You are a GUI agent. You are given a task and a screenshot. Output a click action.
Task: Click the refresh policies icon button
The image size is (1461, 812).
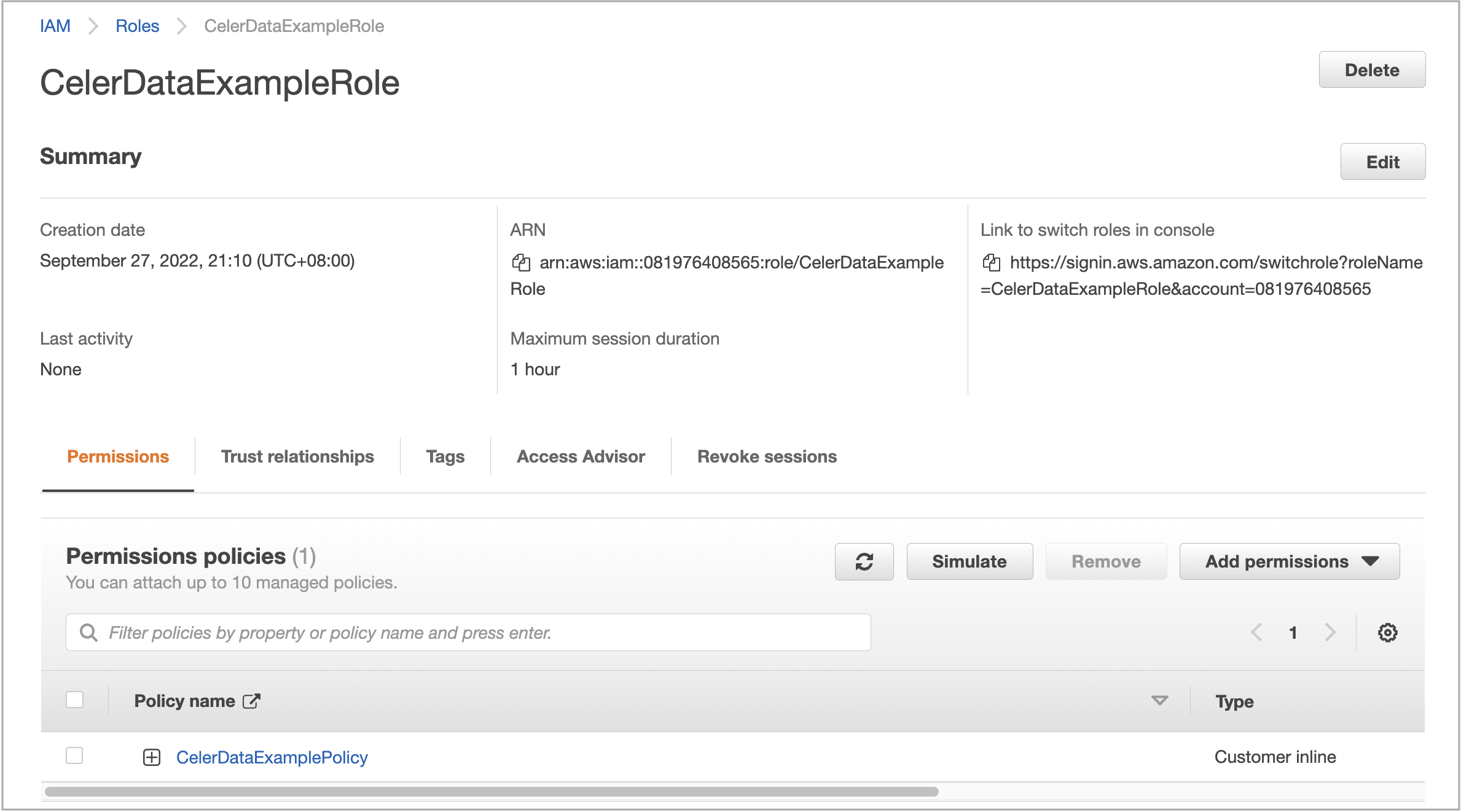(864, 561)
